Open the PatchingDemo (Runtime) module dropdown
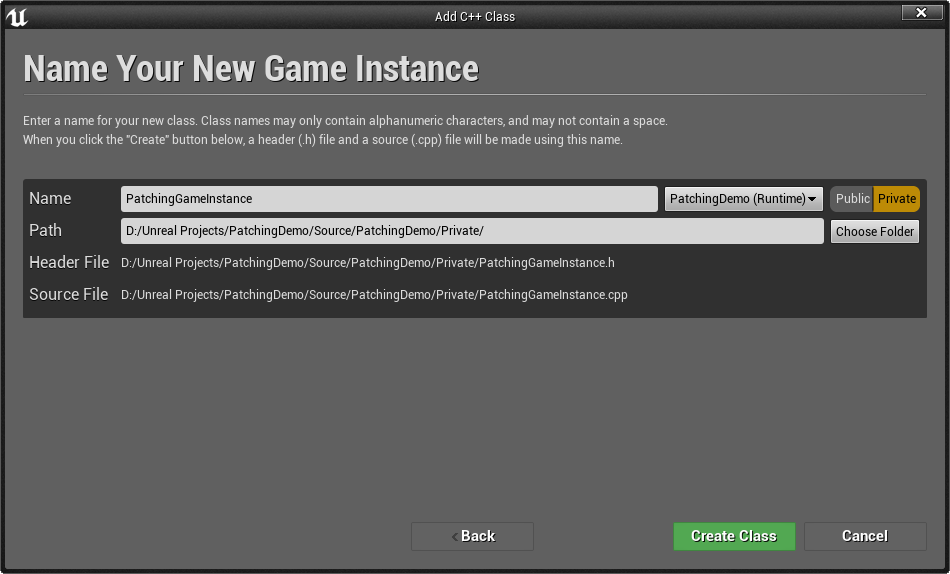The image size is (950, 574). pyautogui.click(x=743, y=199)
